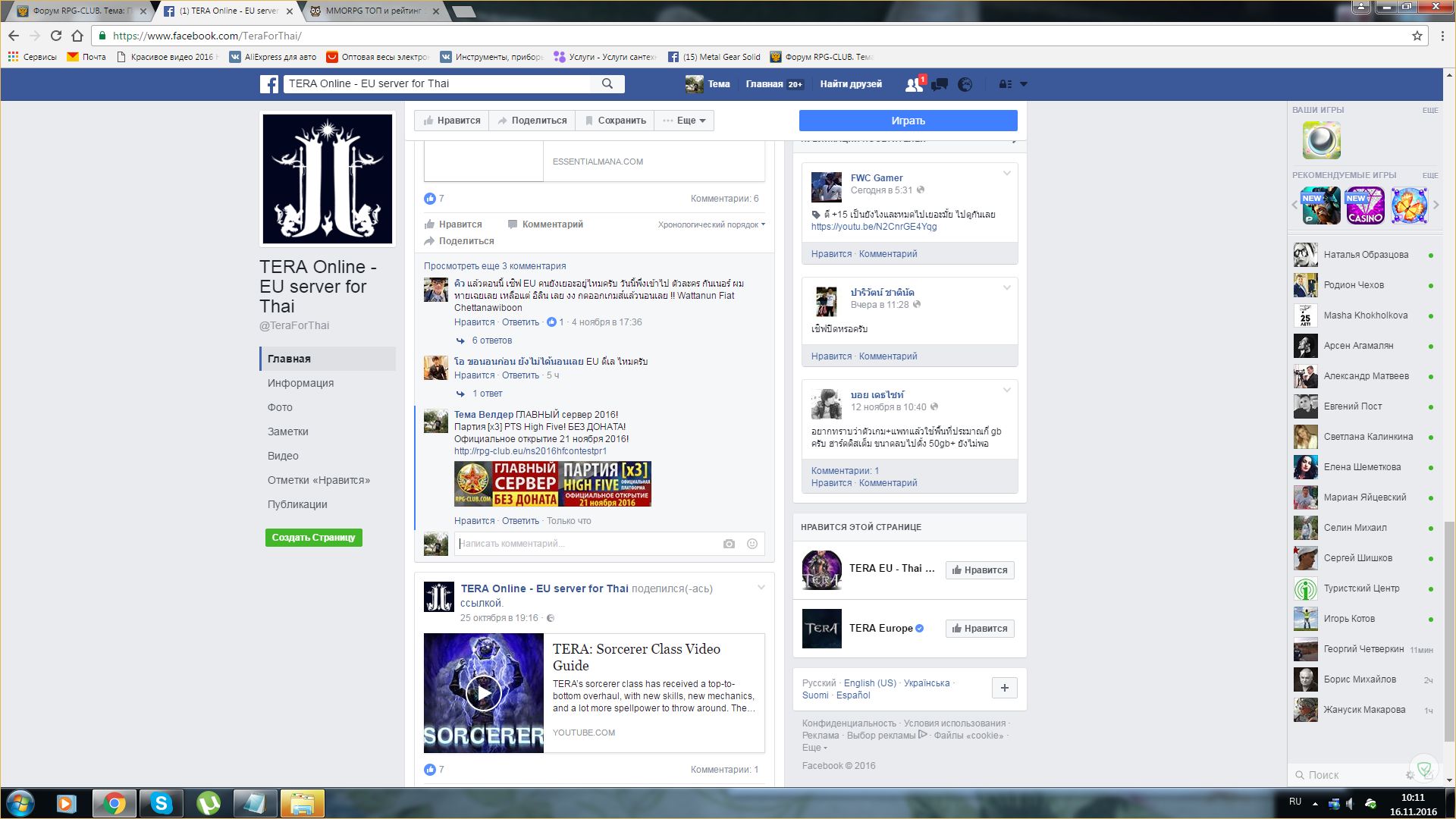Open the account dropdown arrow in top bar

(x=1024, y=84)
